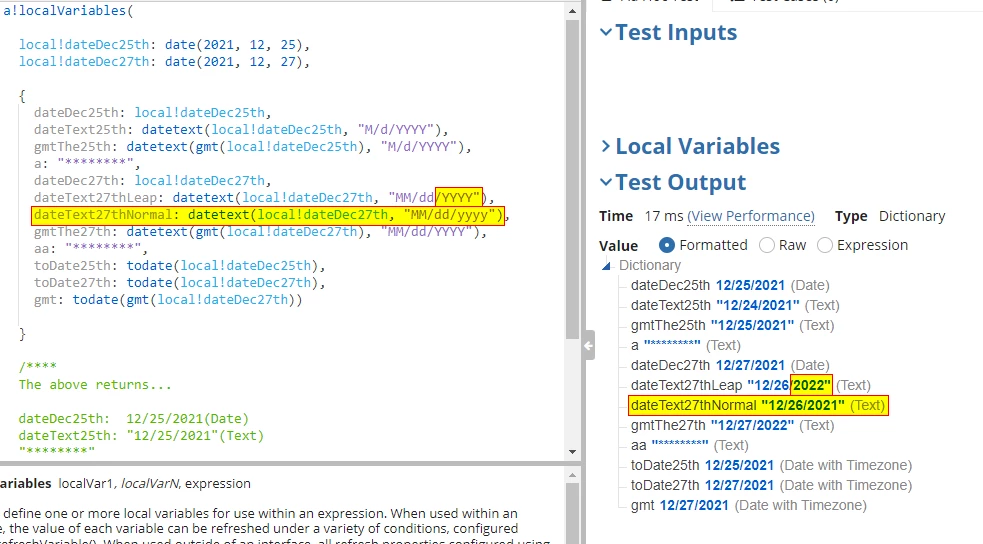Click the 'The above returns...' comment
Viewport: 983px width, 544px height.
coord(95,385)
